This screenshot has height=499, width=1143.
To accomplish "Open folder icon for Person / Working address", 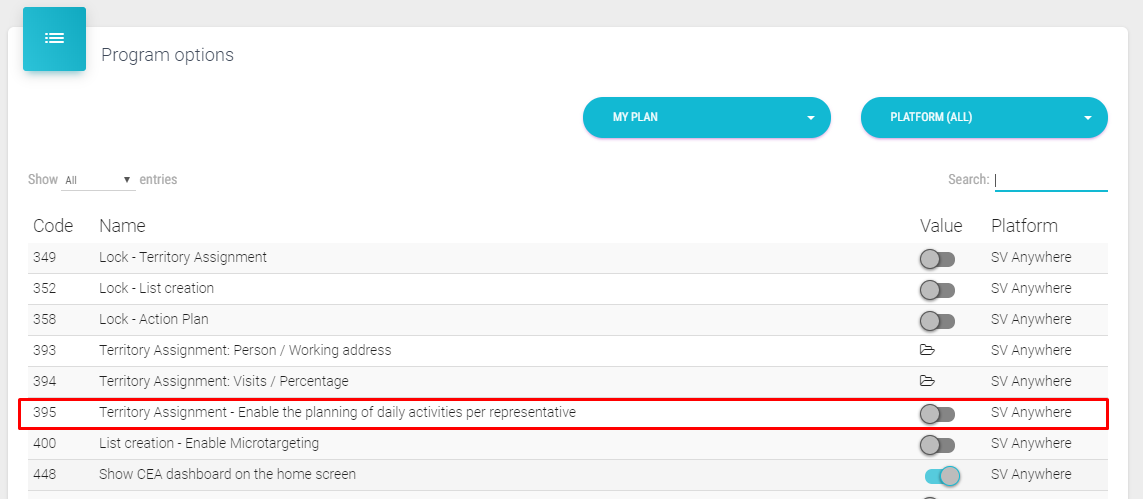I will (x=927, y=351).
